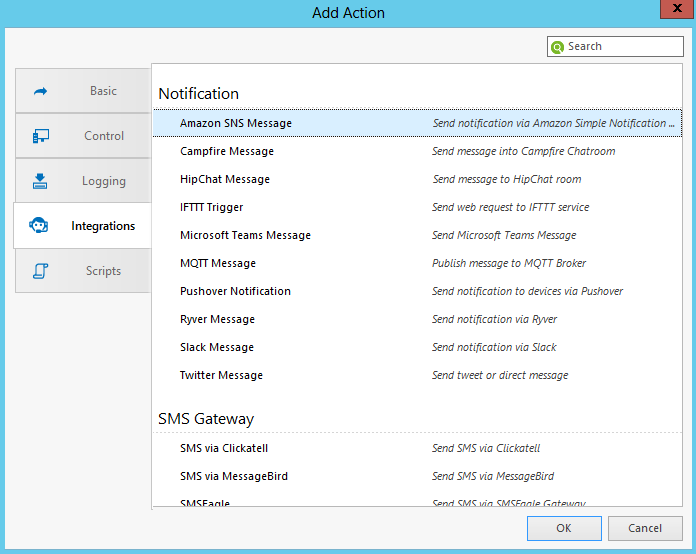Click 'Send SMS via Clickatell' description
696x554 pixels.
coord(486,448)
